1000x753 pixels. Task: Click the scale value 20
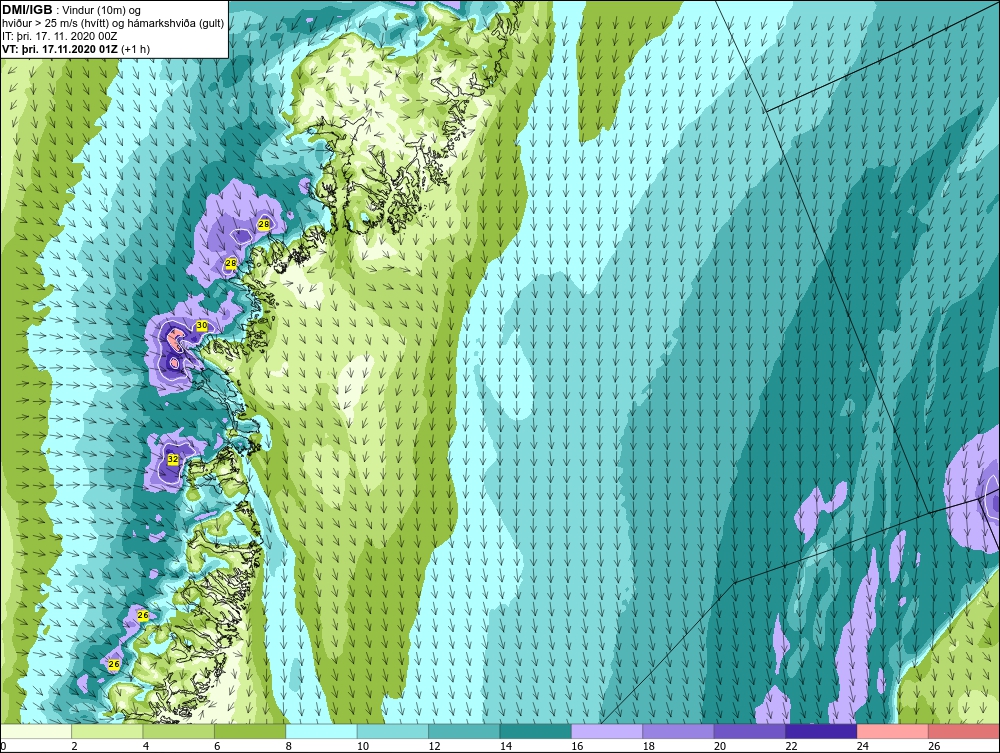720,746
